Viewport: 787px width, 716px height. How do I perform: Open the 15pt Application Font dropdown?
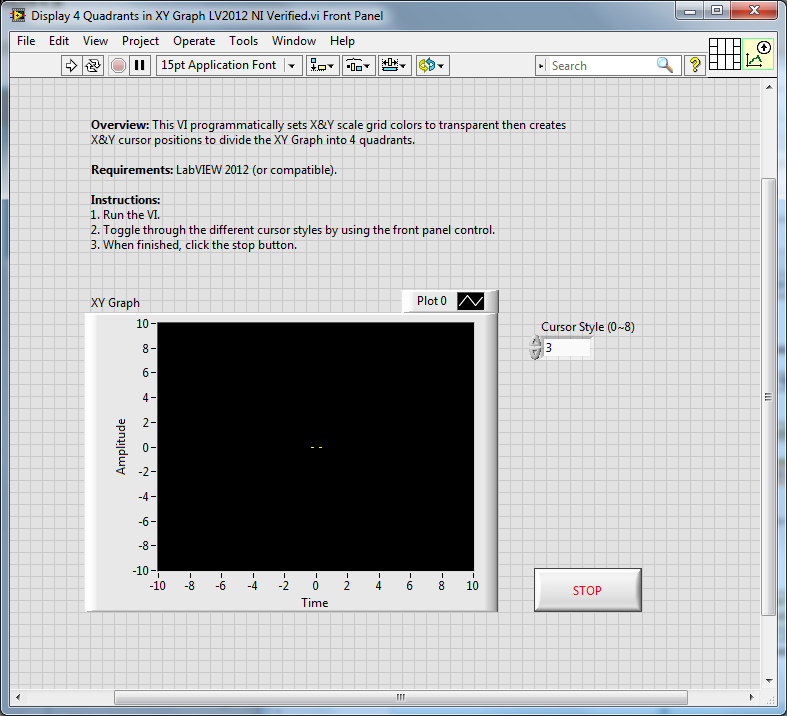[229, 65]
